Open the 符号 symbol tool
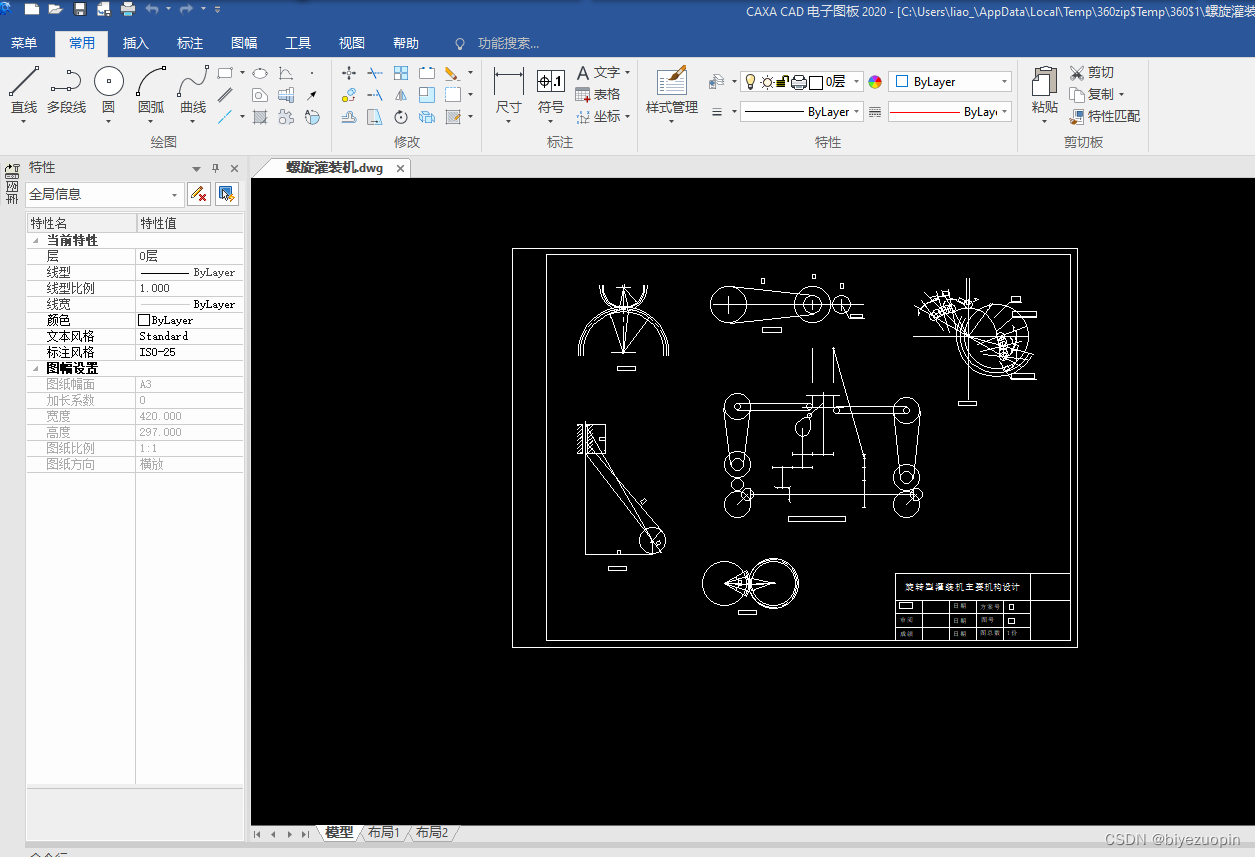1255x857 pixels. coord(551,93)
